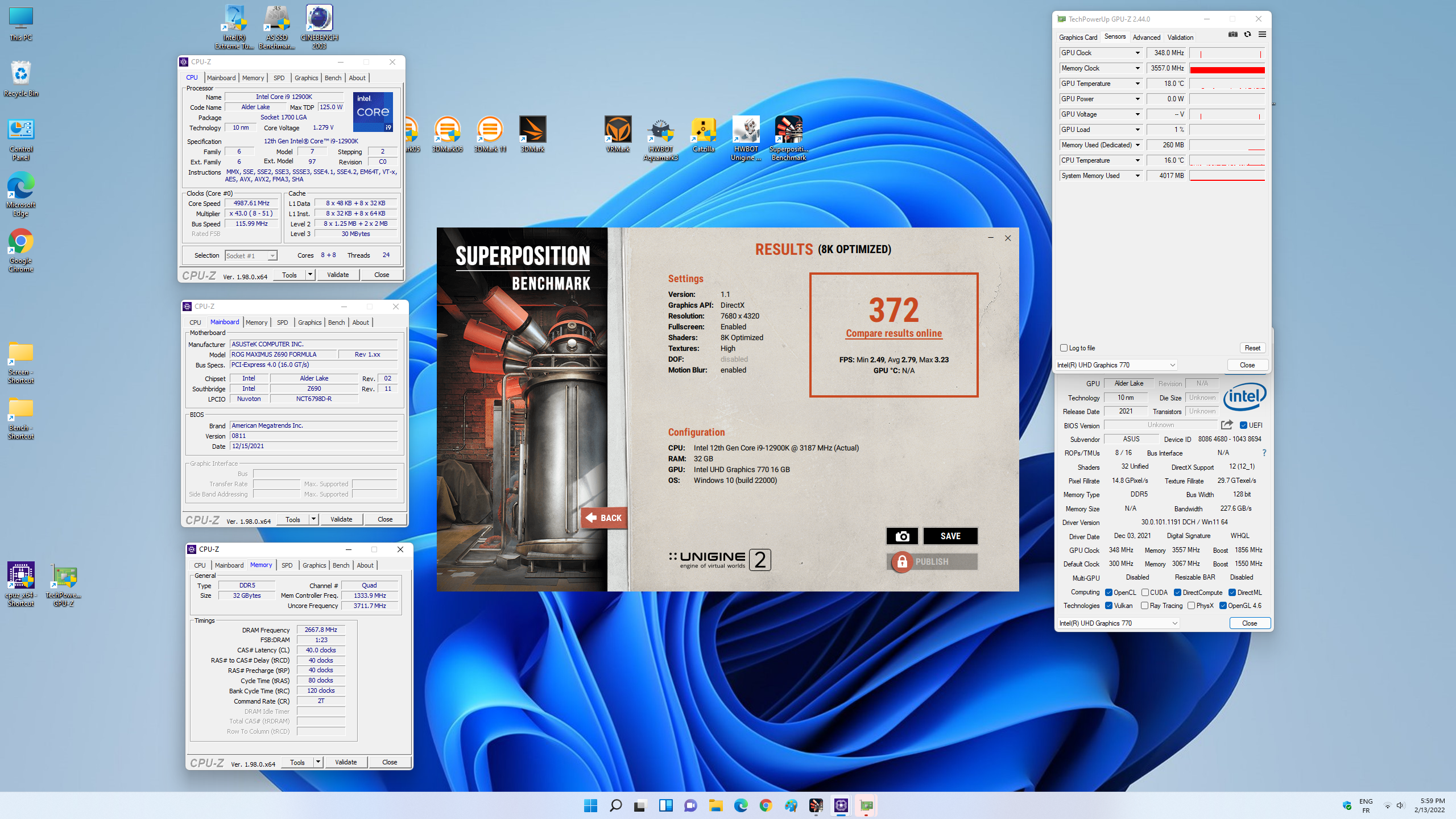
Task: Open the Control Panel desktop icon
Action: pos(21,140)
